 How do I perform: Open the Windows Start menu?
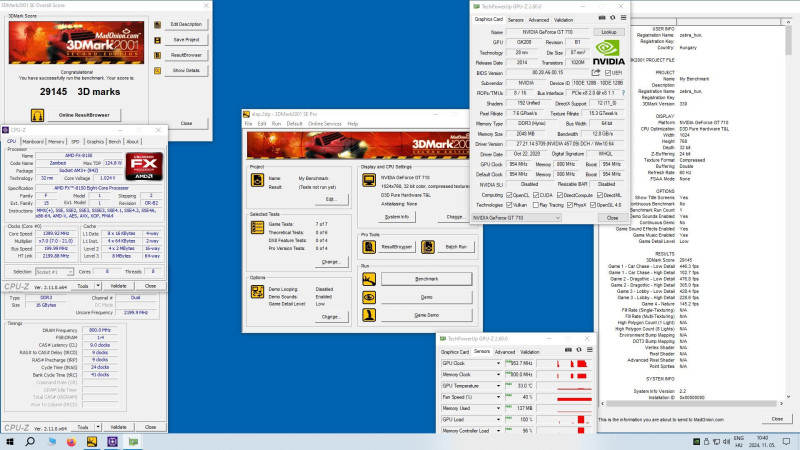tap(10, 441)
